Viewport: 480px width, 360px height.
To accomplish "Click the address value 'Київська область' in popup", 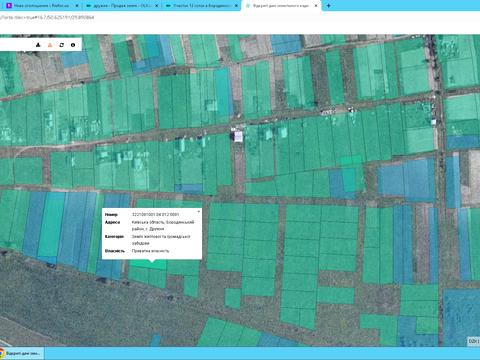I will (x=163, y=225).
